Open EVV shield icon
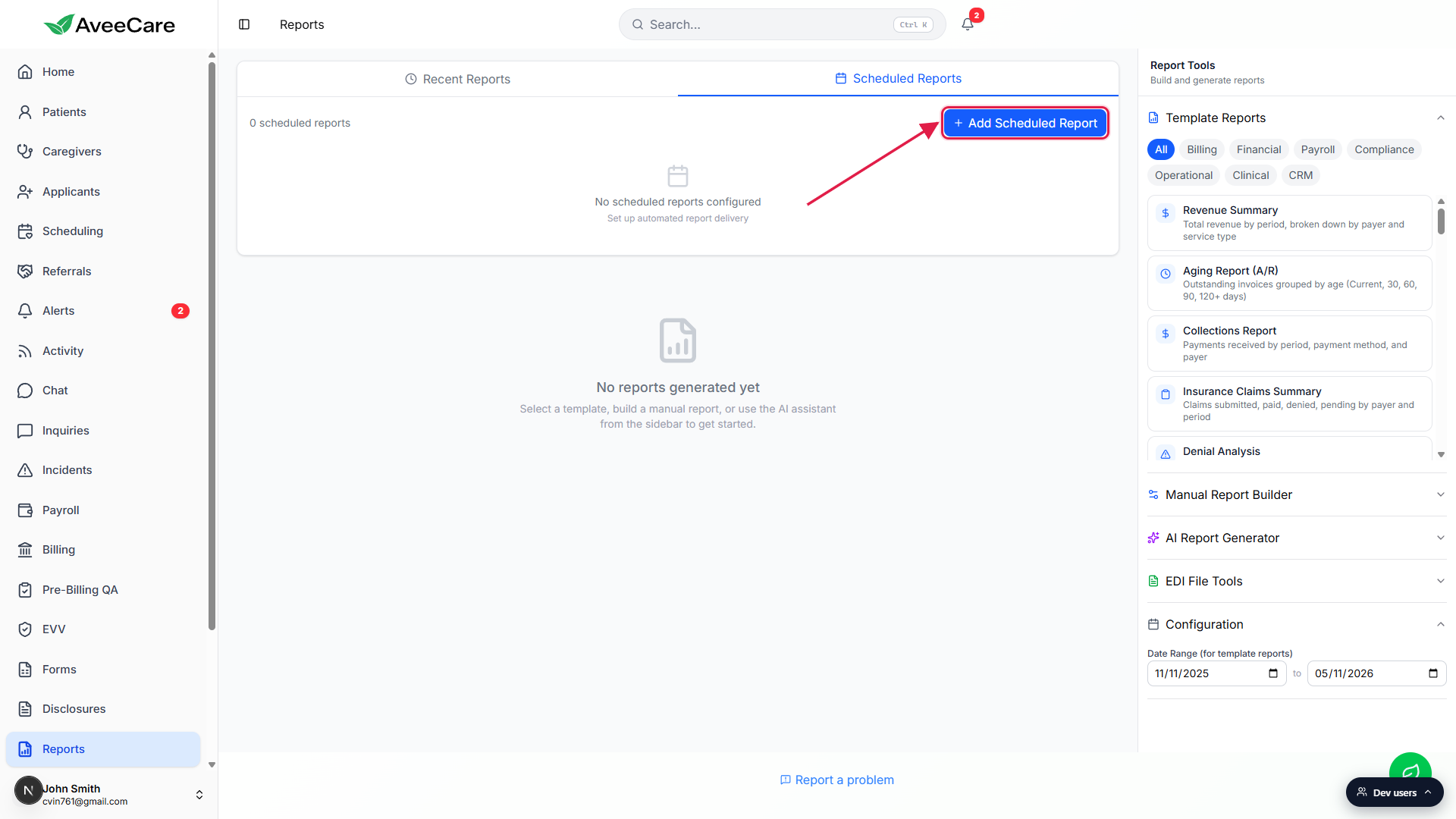This screenshot has width=1456, height=819. (25, 629)
